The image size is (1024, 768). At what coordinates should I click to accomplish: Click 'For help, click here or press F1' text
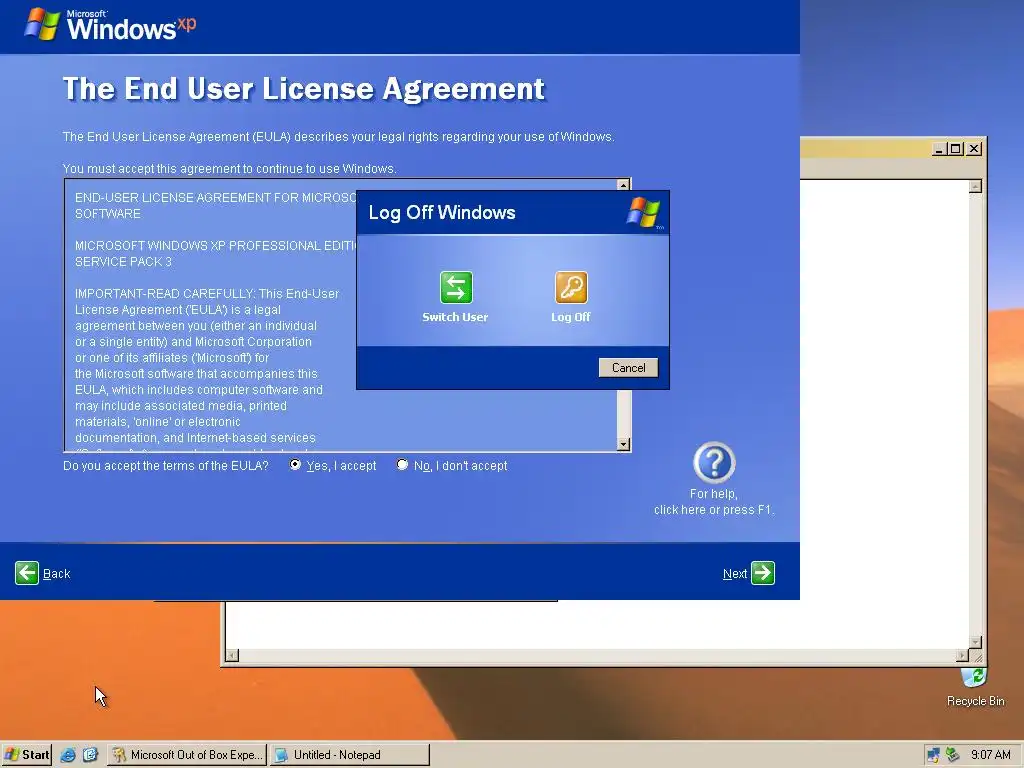(714, 502)
